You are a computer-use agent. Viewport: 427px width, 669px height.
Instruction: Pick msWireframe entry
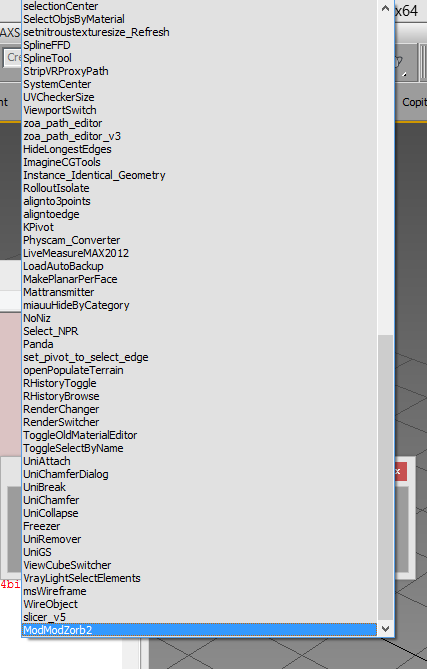(x=199, y=591)
